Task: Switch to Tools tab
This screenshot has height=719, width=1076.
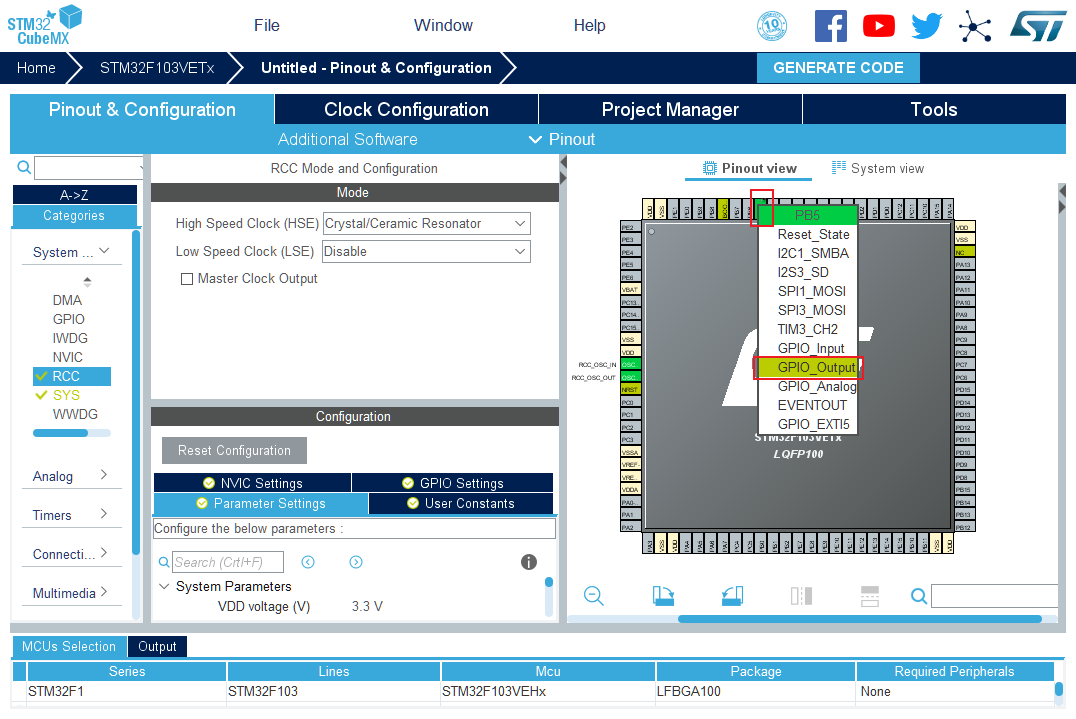Action: click(x=934, y=110)
